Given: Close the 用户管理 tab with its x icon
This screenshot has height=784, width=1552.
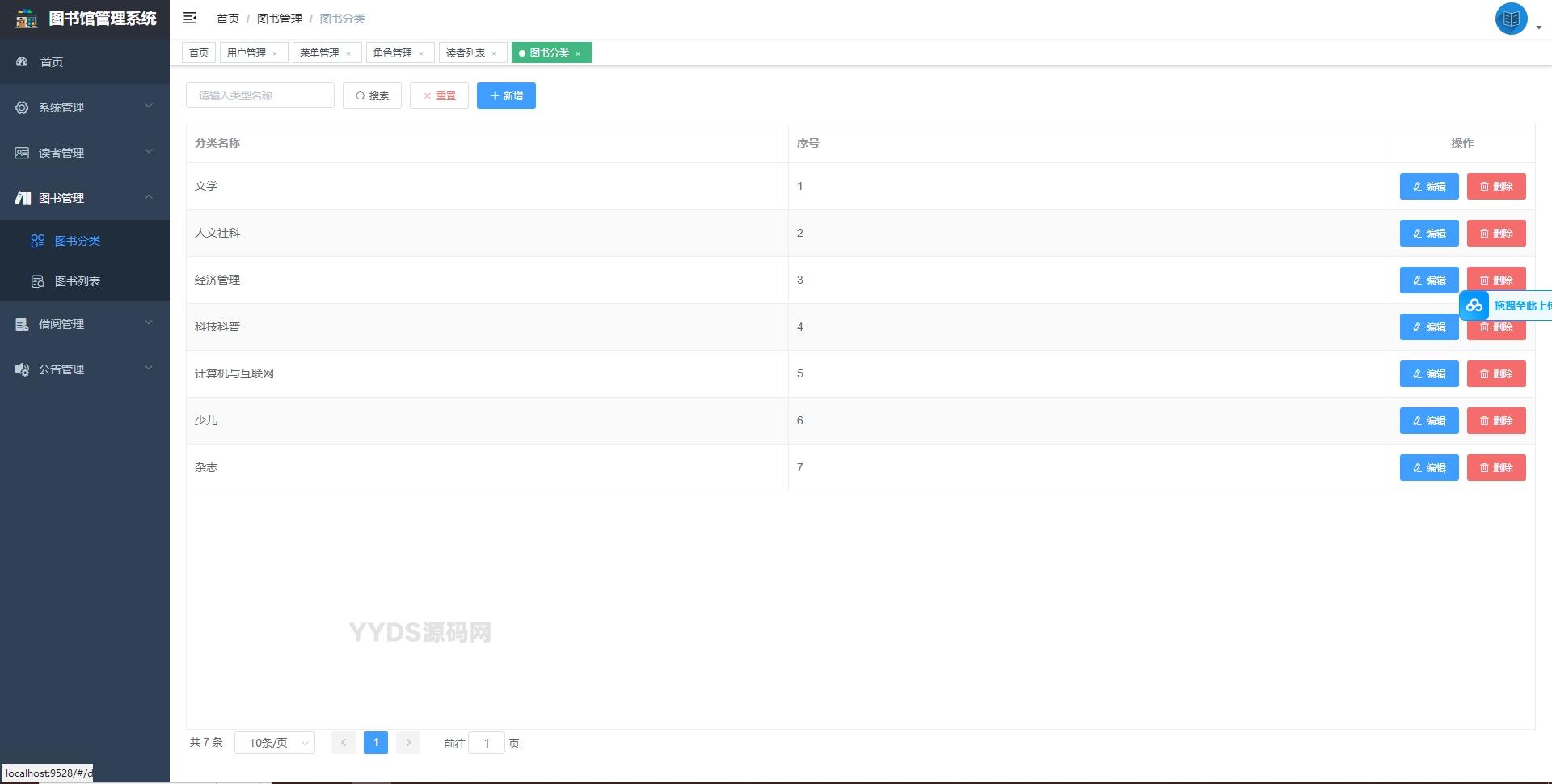Looking at the screenshot, I should (x=275, y=53).
